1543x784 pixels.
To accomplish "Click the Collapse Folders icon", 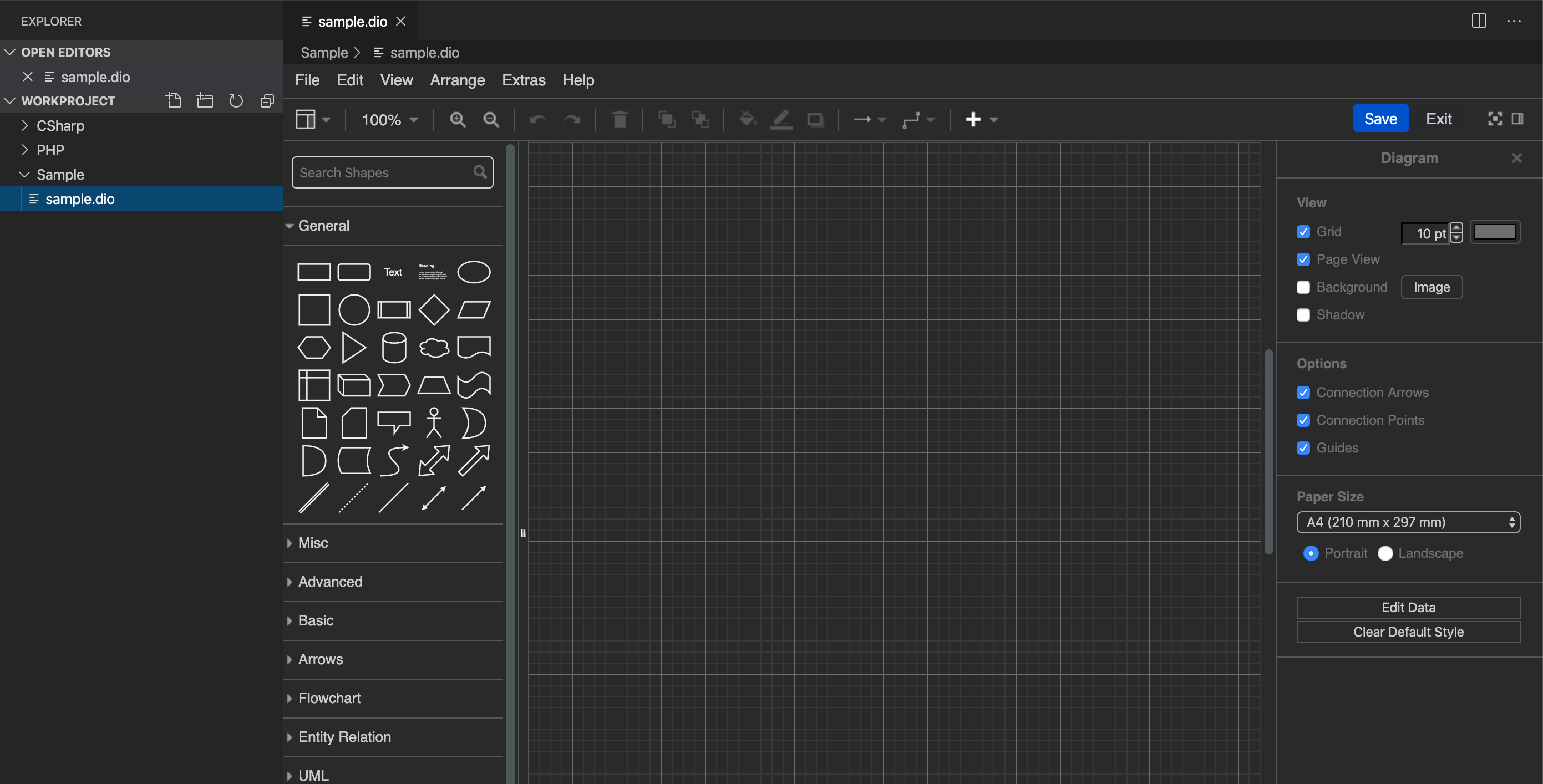I will (267, 100).
